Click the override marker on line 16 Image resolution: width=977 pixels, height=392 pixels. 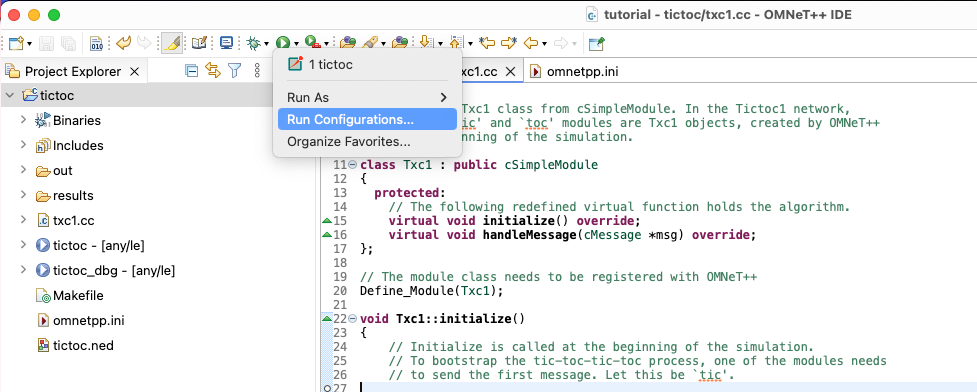326,235
